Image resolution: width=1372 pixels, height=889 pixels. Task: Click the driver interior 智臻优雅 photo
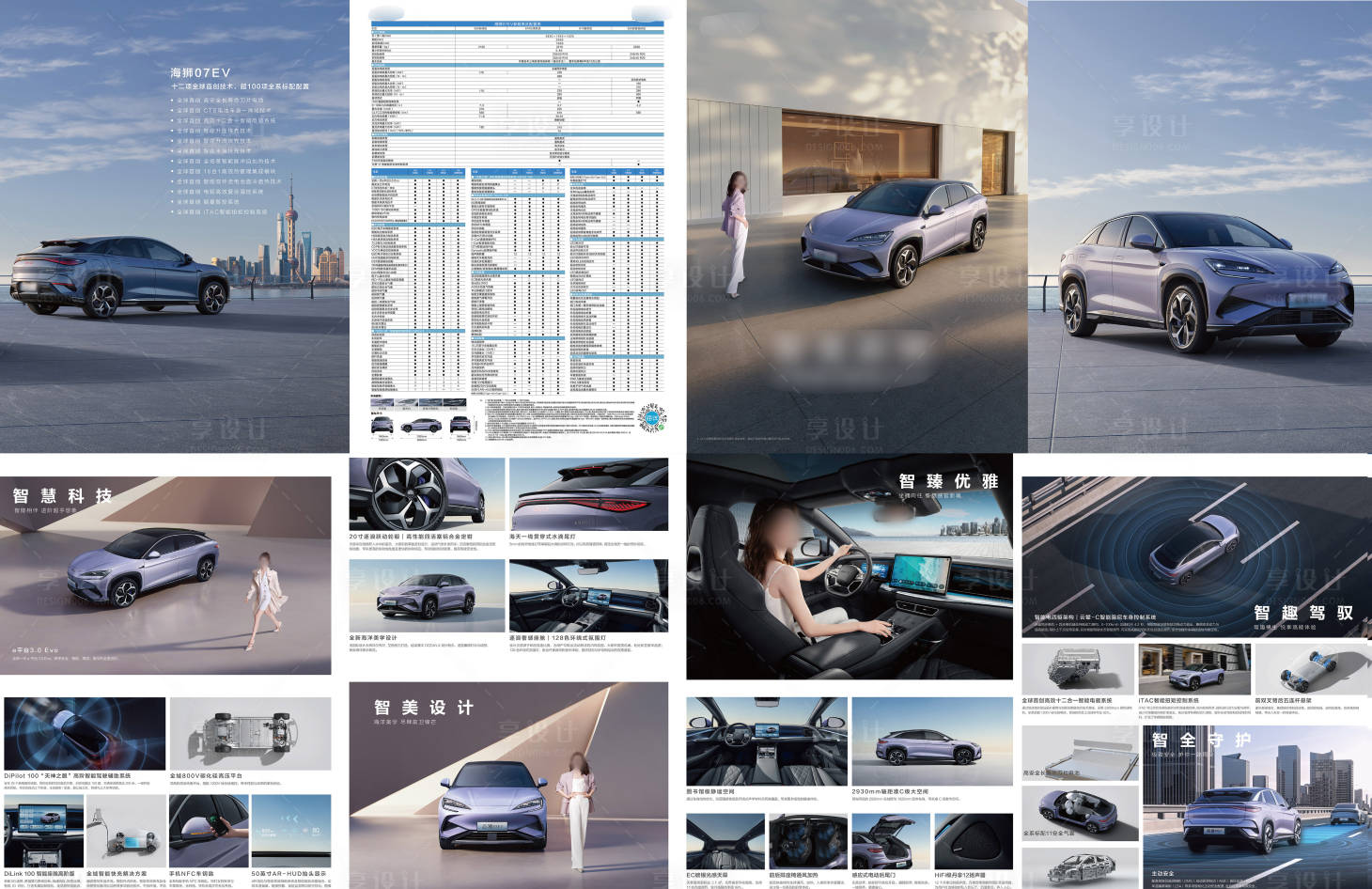point(850,567)
